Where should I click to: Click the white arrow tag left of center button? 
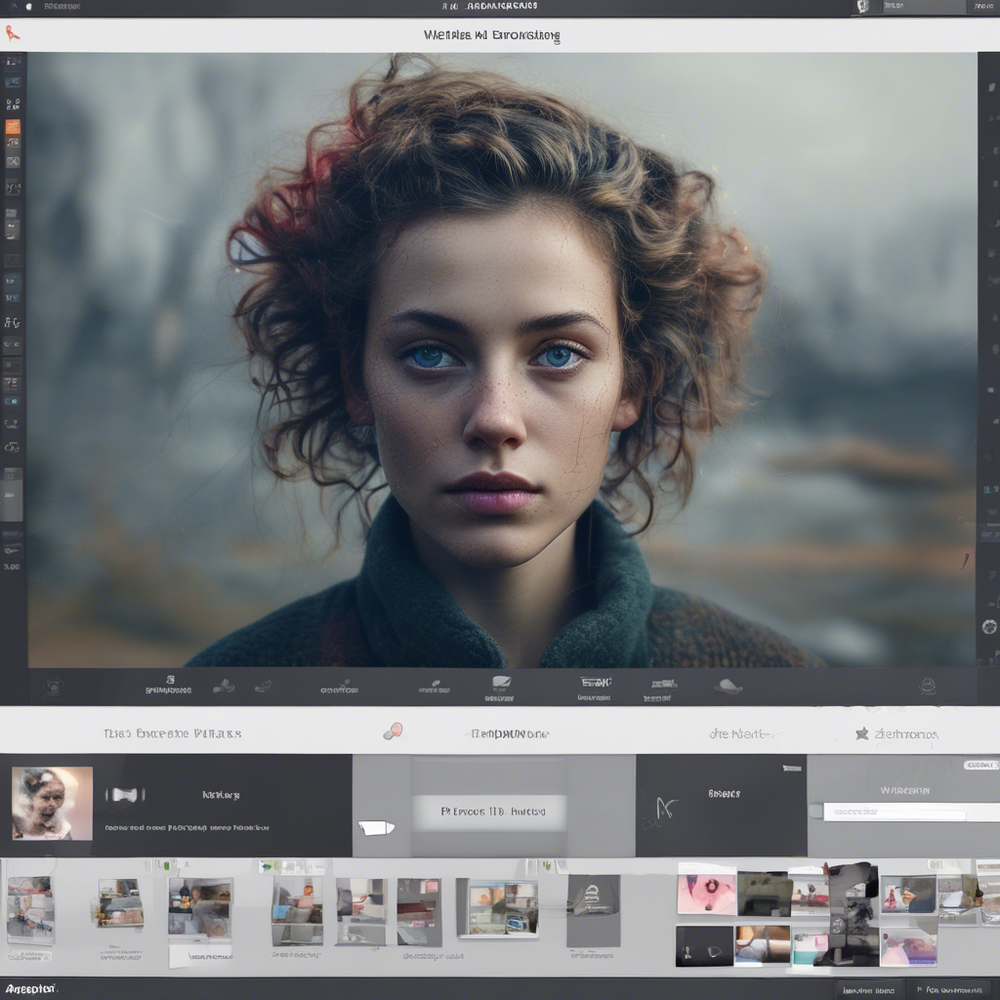pyautogui.click(x=376, y=827)
